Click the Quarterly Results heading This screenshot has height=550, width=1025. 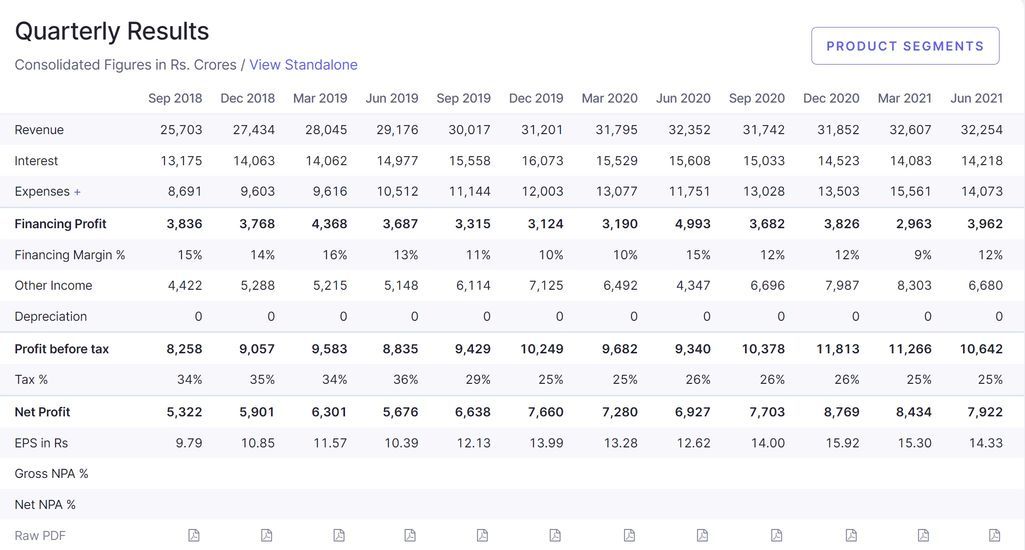112,31
